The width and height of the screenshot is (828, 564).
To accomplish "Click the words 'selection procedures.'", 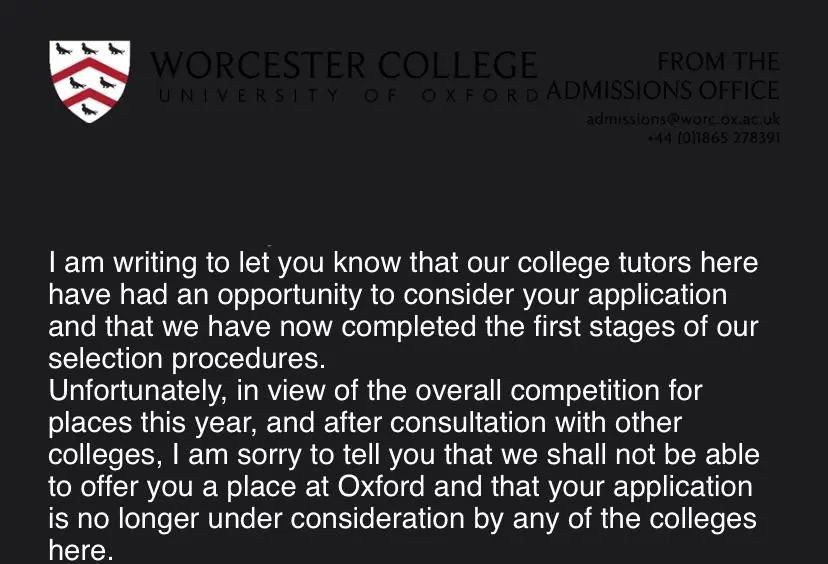I will (x=187, y=359).
